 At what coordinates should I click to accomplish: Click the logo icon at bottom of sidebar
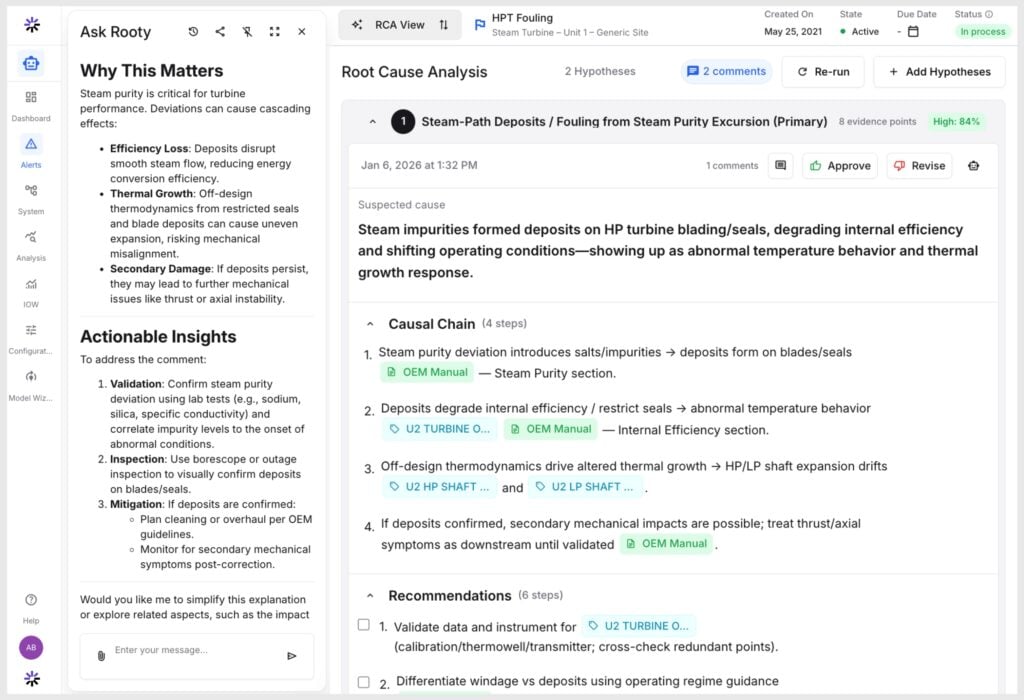point(31,678)
